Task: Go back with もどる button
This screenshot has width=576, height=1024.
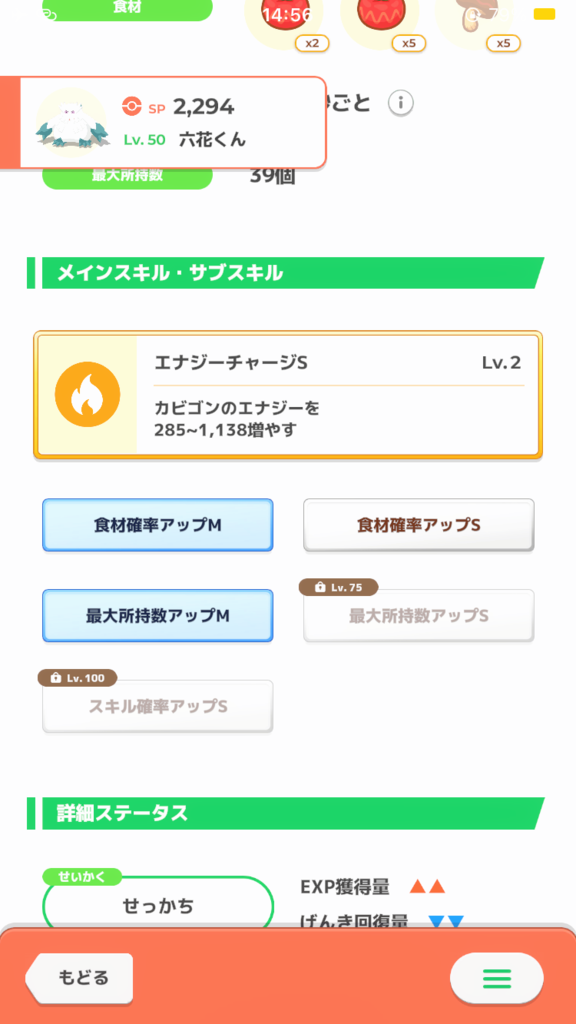Action: (80, 978)
